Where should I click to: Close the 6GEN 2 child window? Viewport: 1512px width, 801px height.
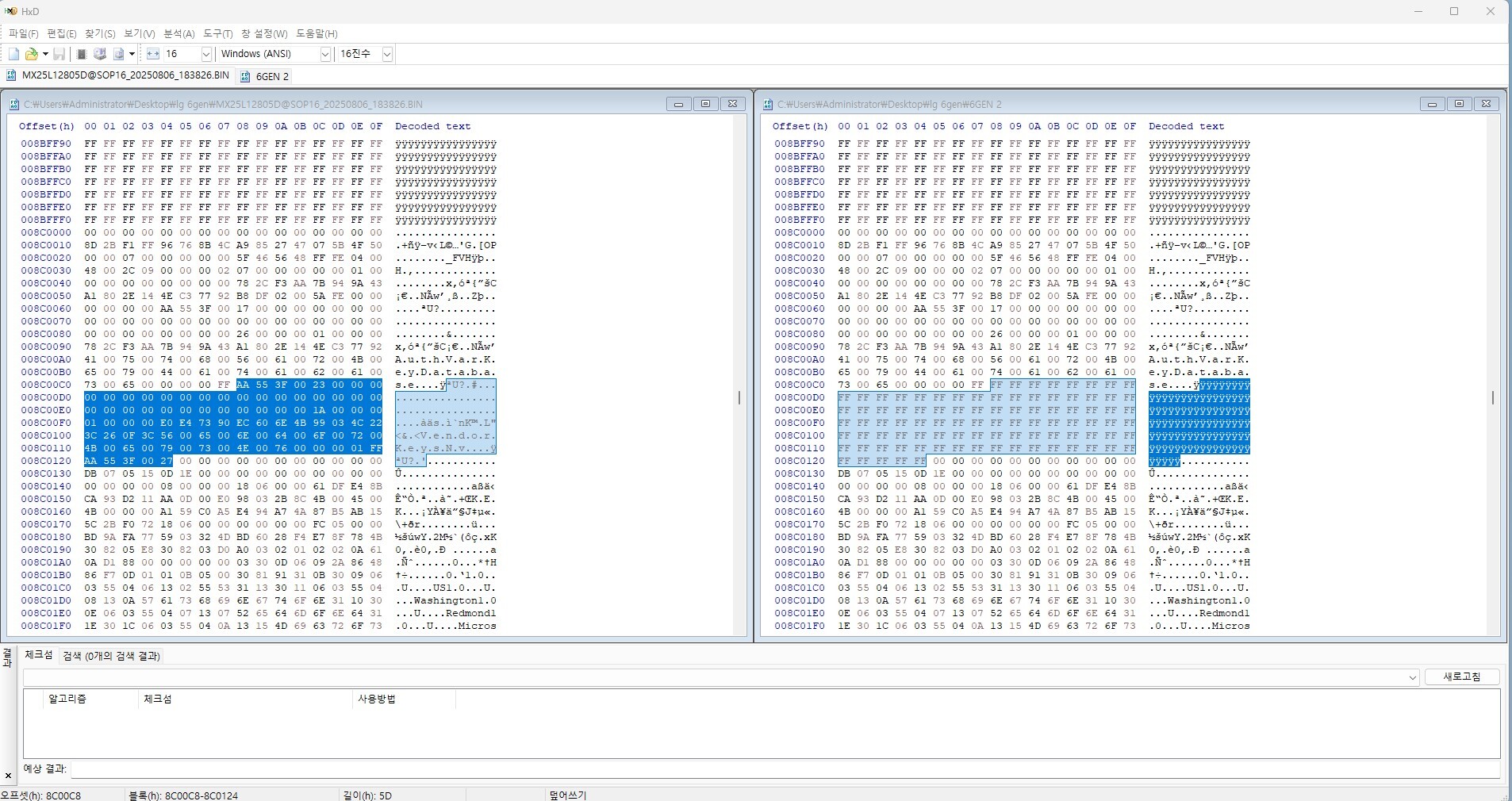[1486, 104]
